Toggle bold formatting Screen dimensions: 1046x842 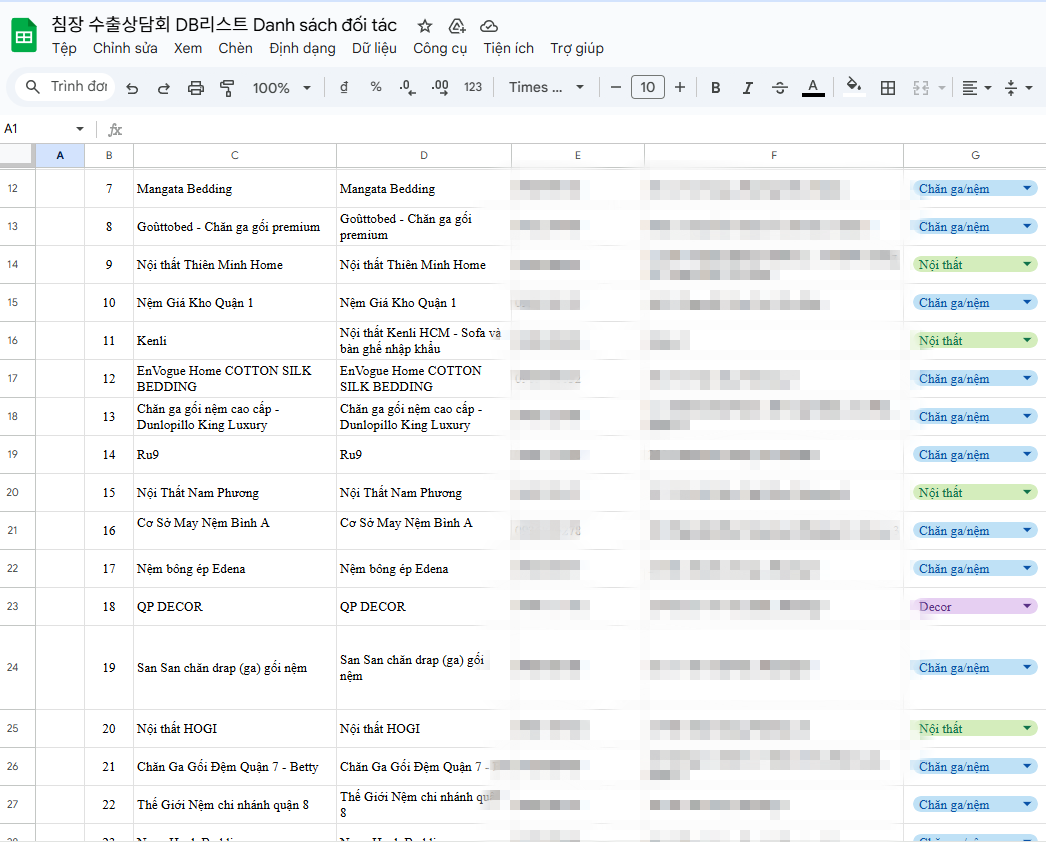click(x=716, y=88)
